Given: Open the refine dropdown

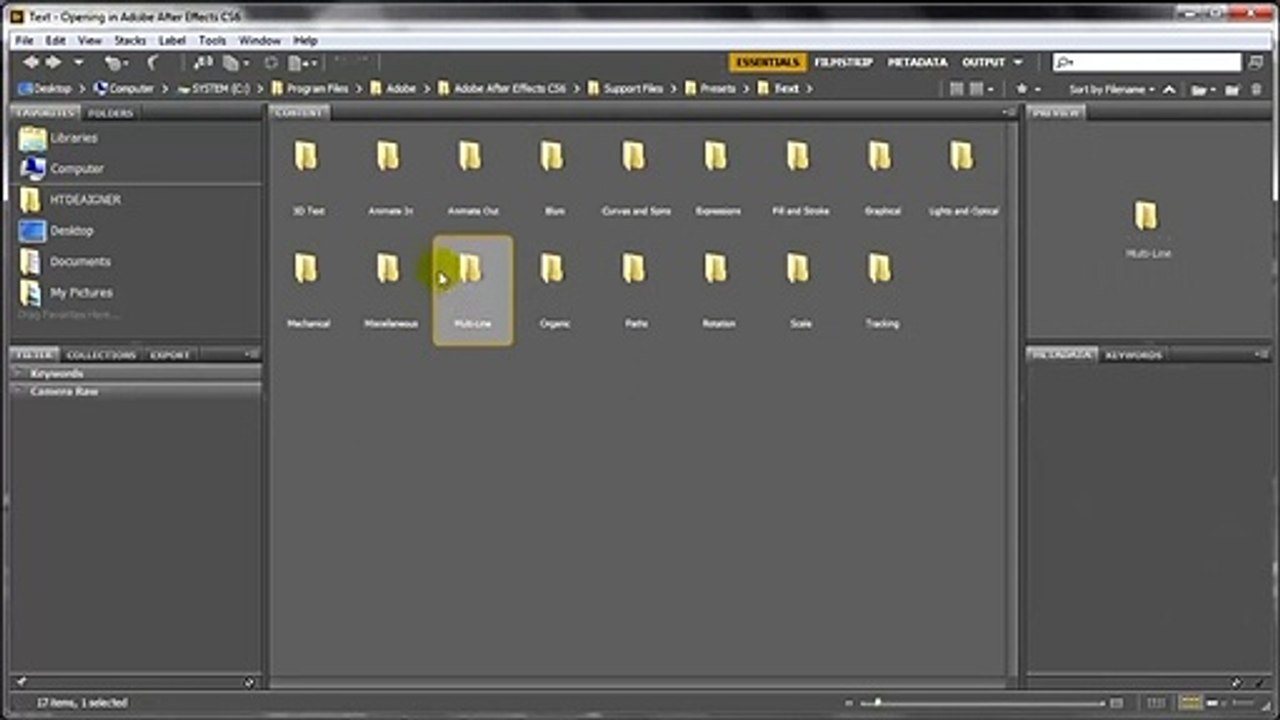Looking at the screenshot, I should pyautogui.click(x=236, y=63).
